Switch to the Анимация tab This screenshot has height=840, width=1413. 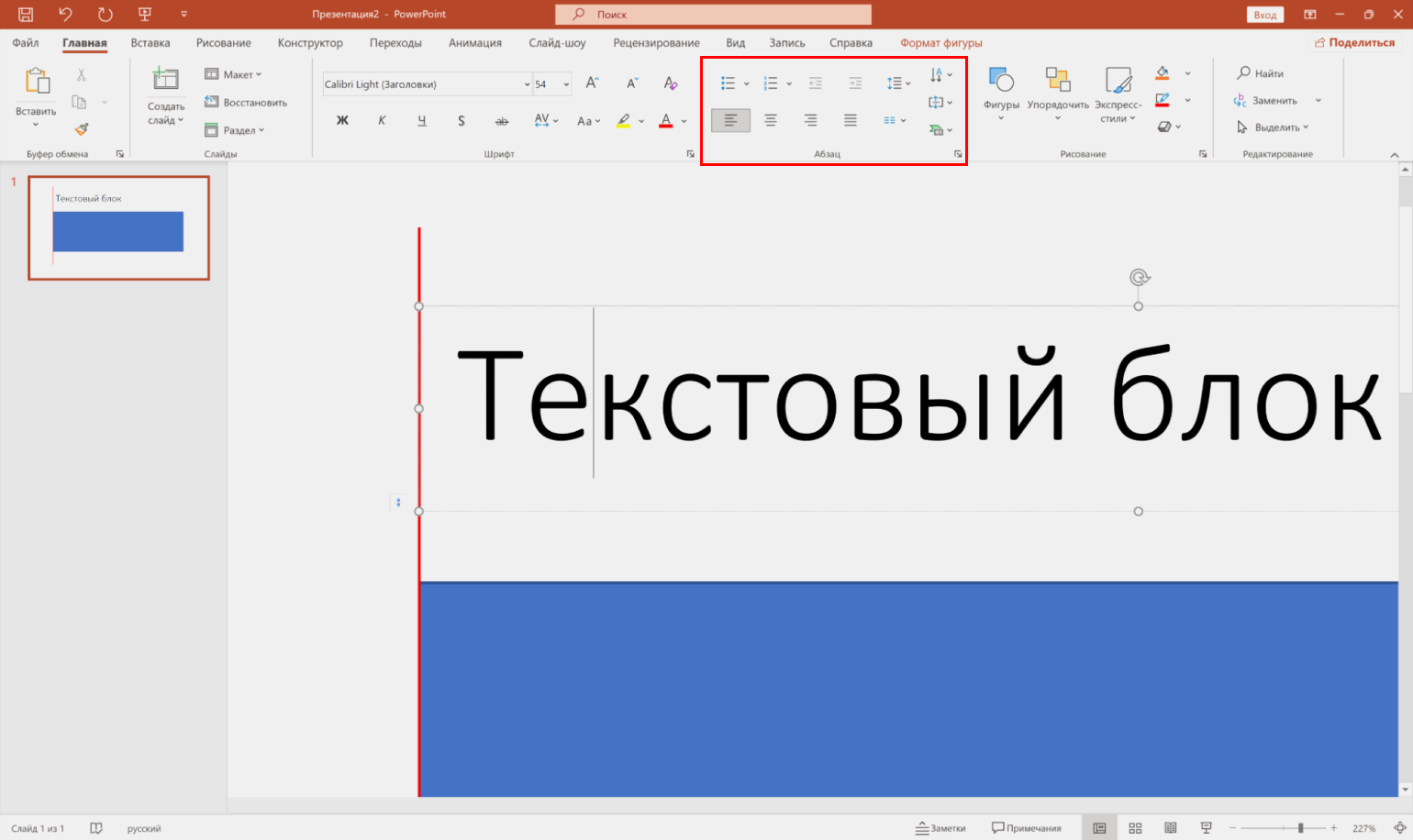click(x=474, y=43)
